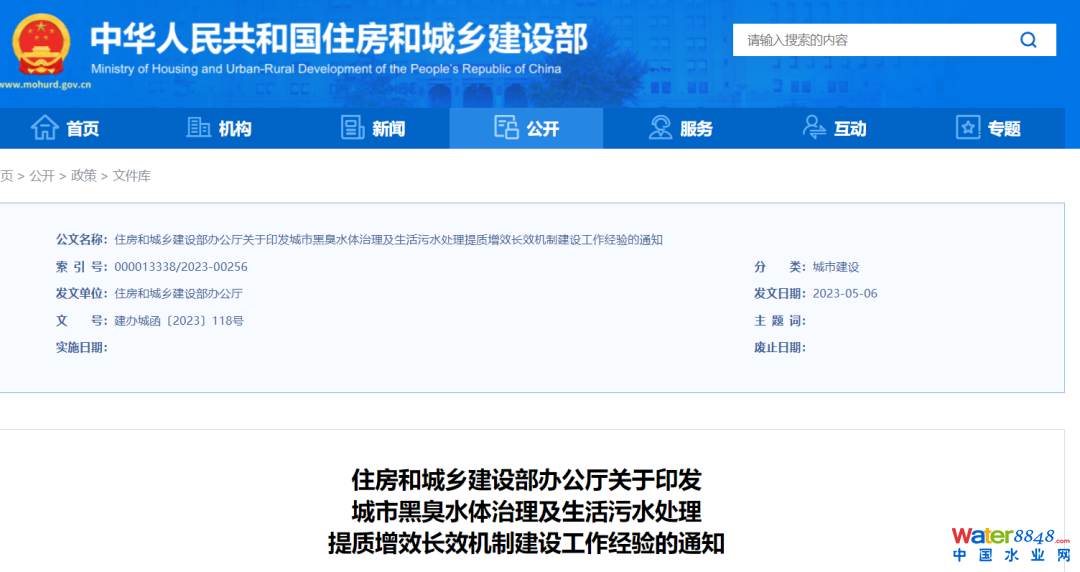Select the 服务 menu item
1080x572 pixels.
(696, 129)
